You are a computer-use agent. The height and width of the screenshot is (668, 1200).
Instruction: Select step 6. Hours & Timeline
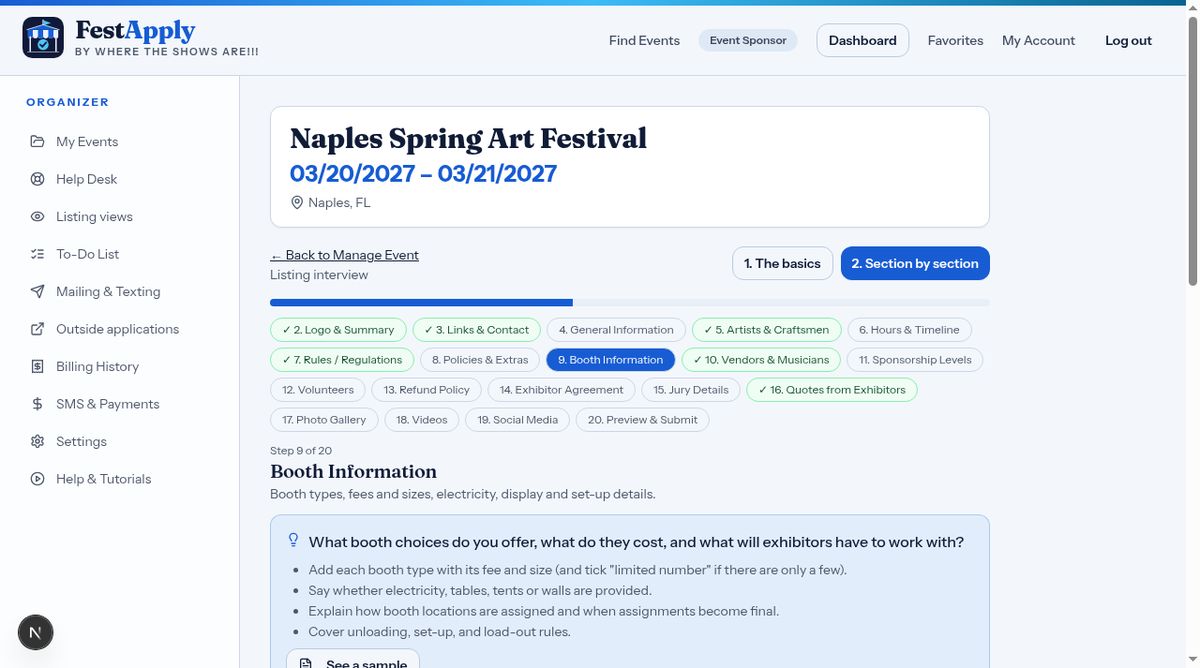pyautogui.click(x=909, y=330)
